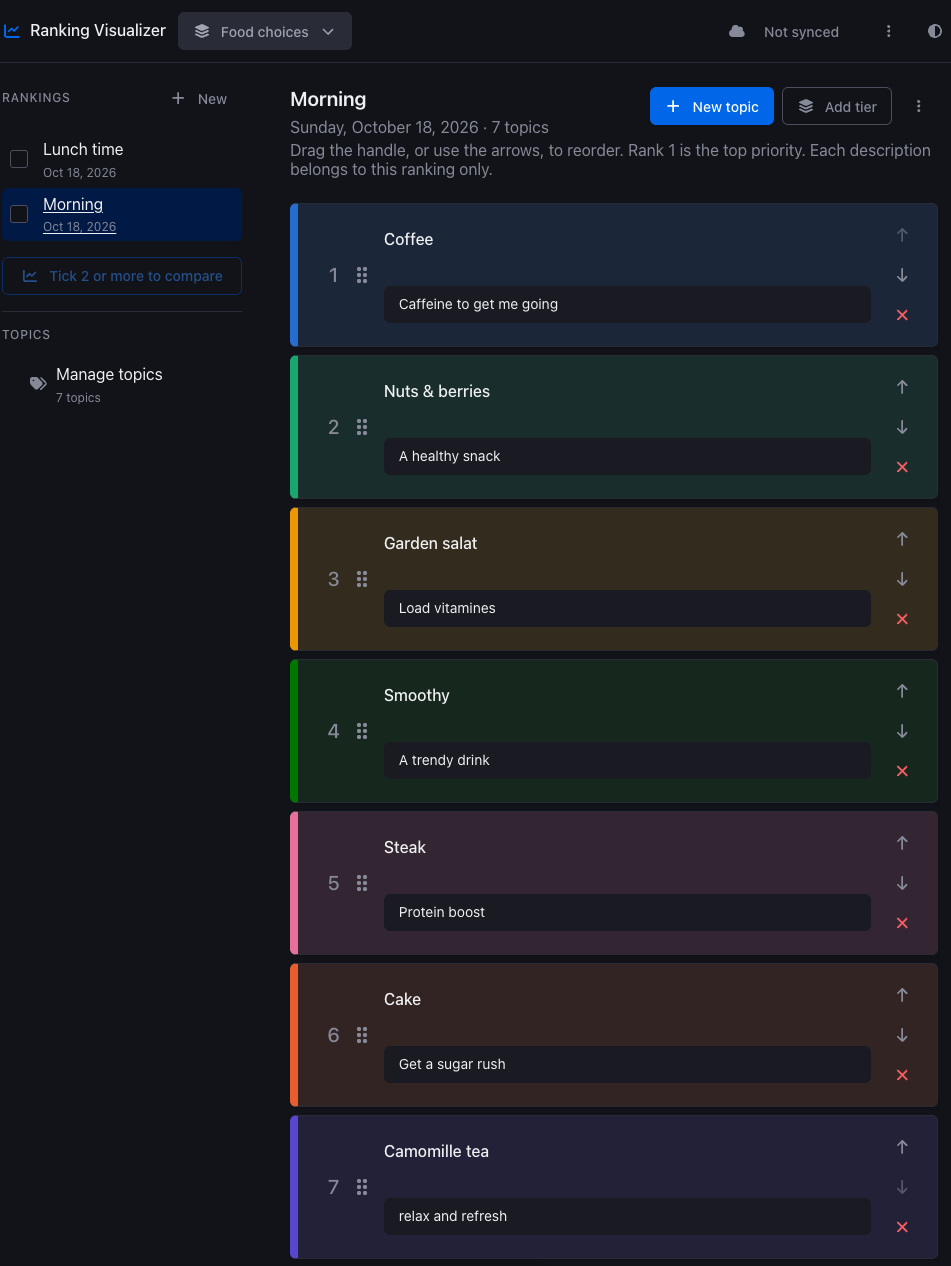The image size is (951, 1266).
Task: Move Garden salat up one rank
Action: coord(902,539)
